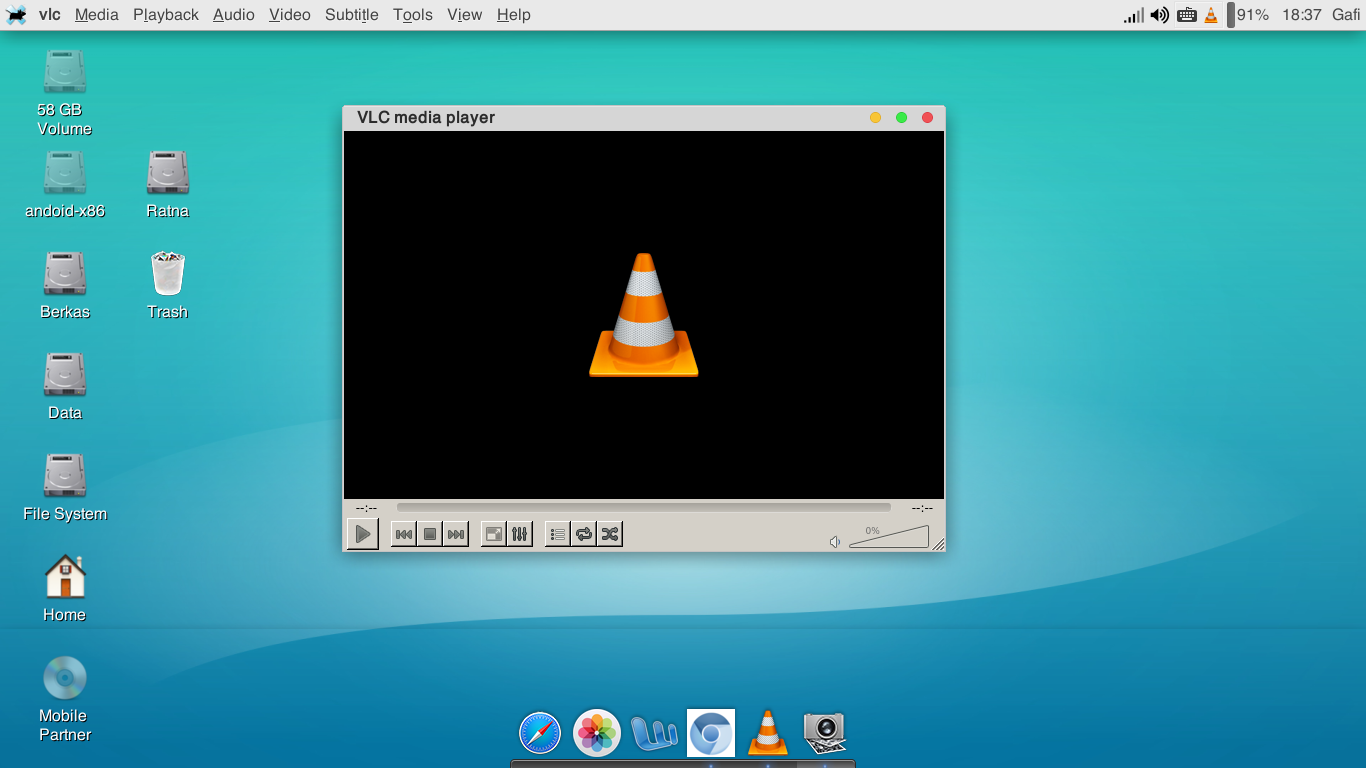Open the Subtitle menu
This screenshot has width=1366, height=768.
click(x=351, y=14)
